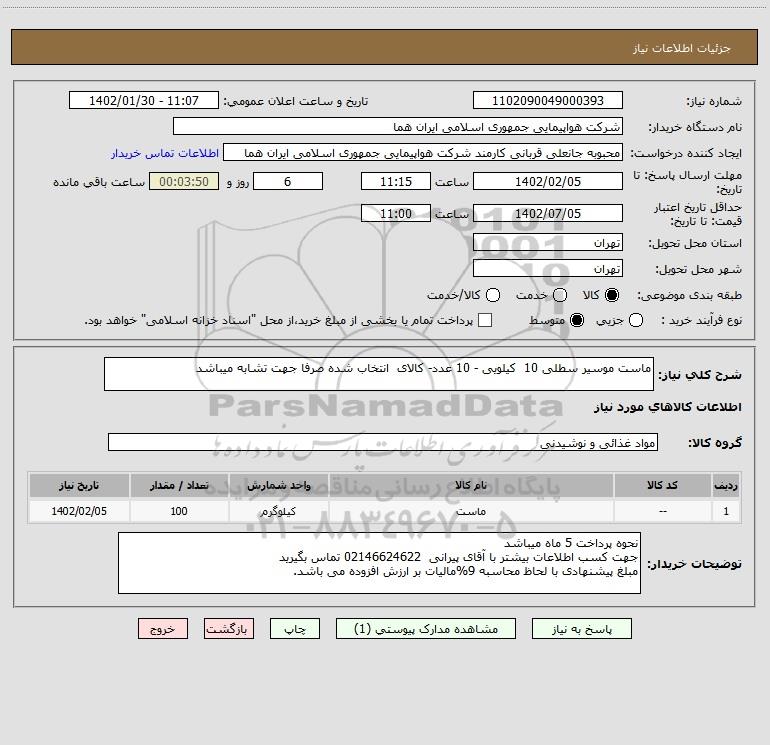This screenshot has width=770, height=745.
Task: Select the جزیی purchase type radio
Action: (x=635, y=320)
